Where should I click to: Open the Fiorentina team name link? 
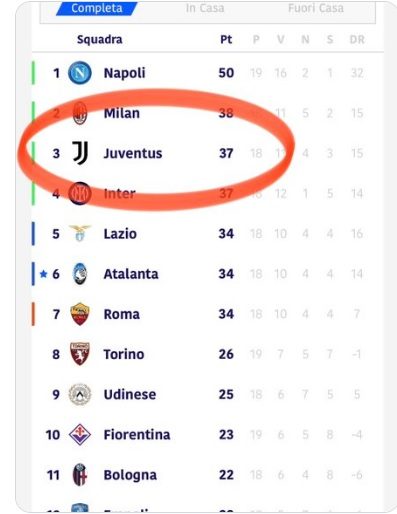point(137,435)
